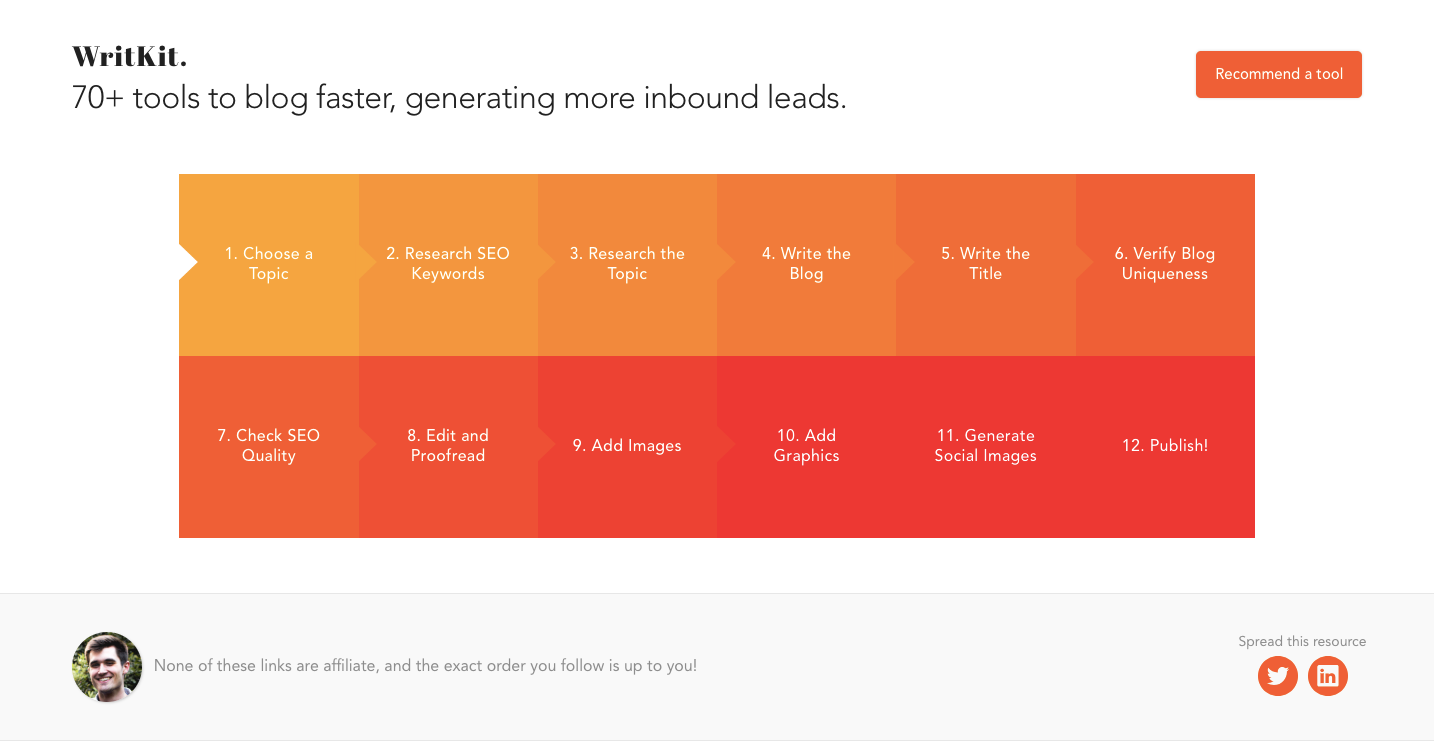Share on Twitter via bird icon
The height and width of the screenshot is (741, 1434).
(1277, 676)
